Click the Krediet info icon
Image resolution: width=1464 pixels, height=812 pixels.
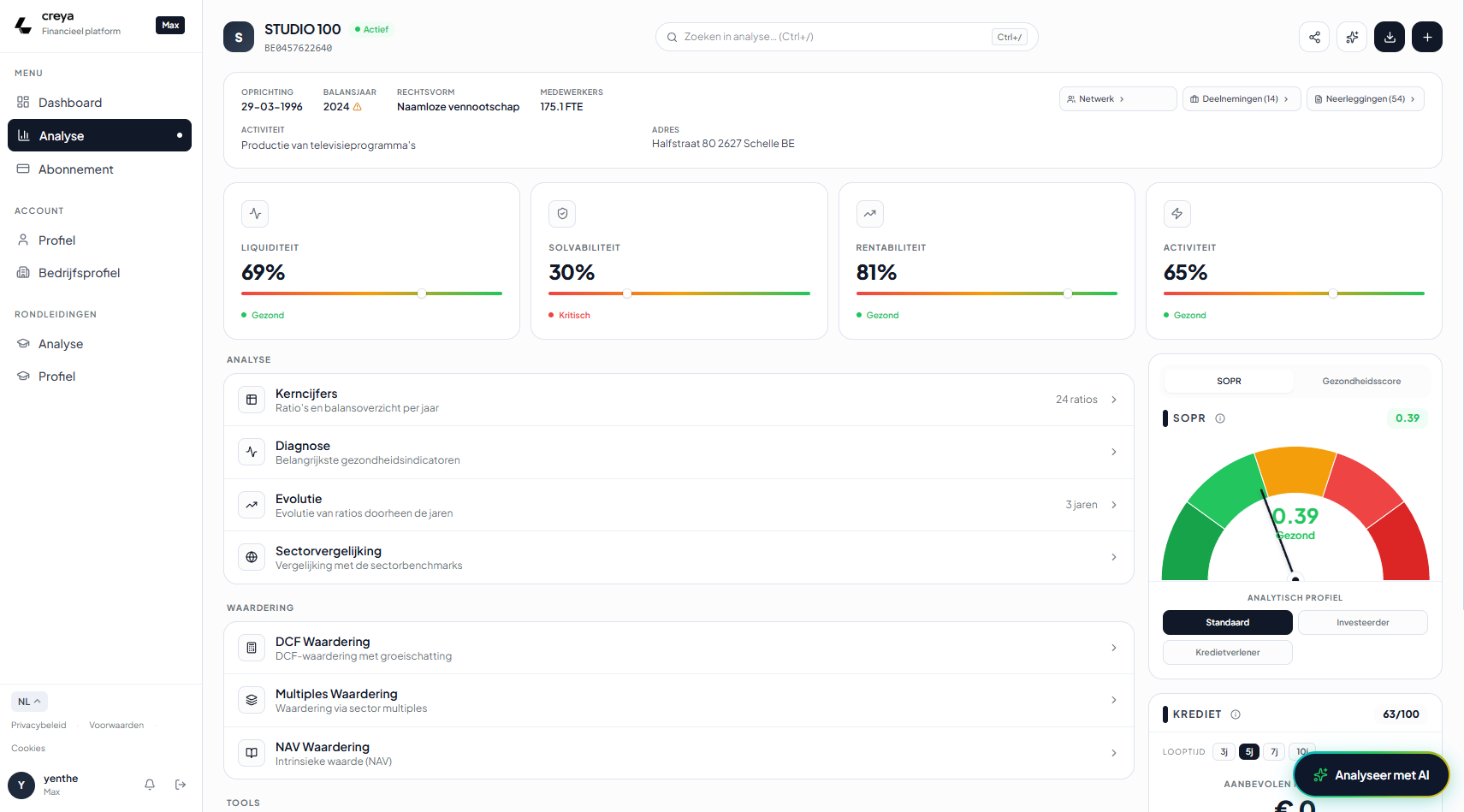point(1236,714)
